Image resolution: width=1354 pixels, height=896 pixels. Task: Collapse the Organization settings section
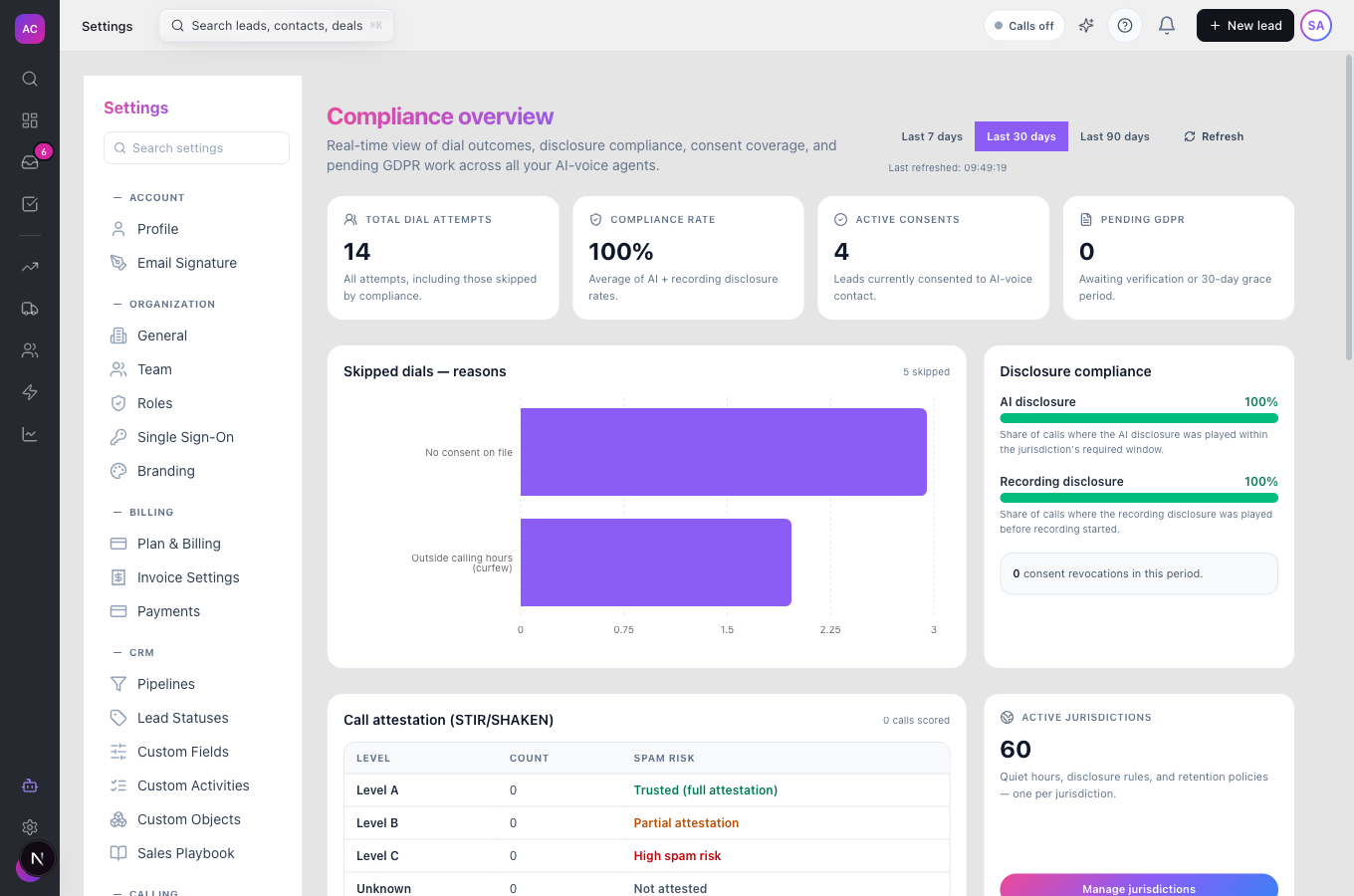click(x=164, y=305)
